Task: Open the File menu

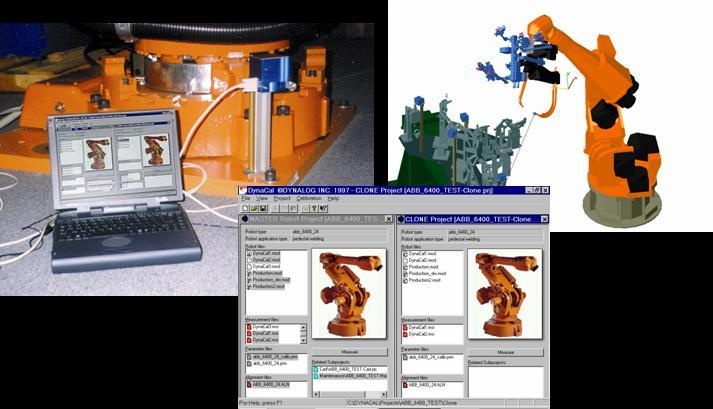Action: tap(245, 198)
